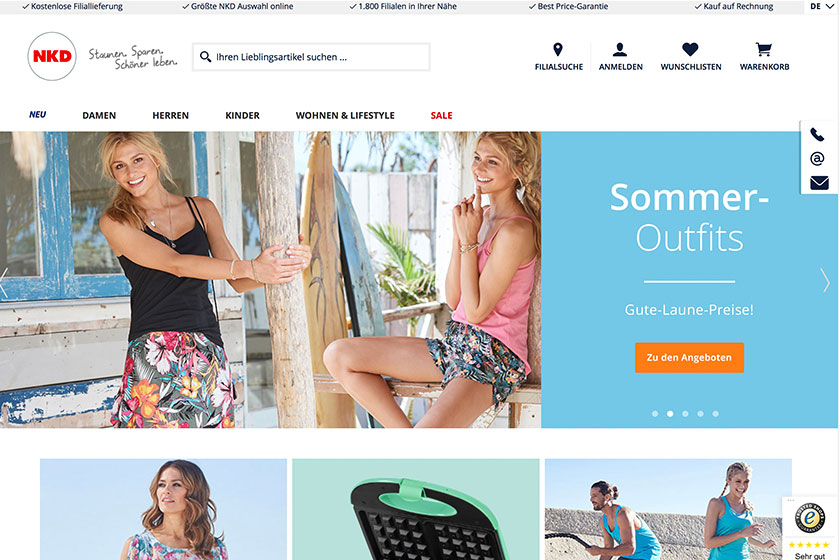Click the Lieblingsartikel search field
The width and height of the screenshot is (840, 560).
[x=311, y=57]
